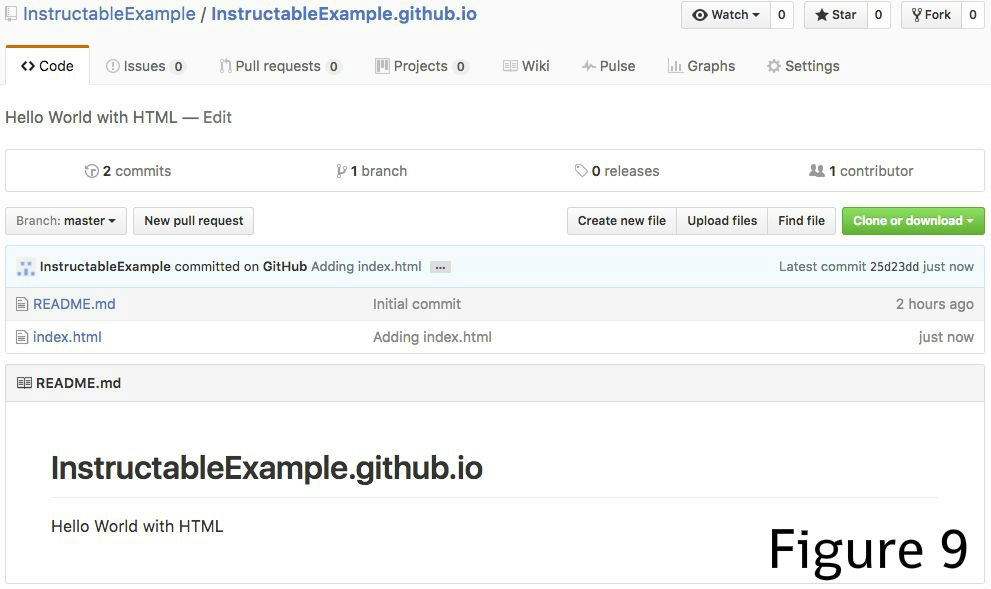The height and width of the screenshot is (589, 991).
Task: Click the Upload files button
Action: (722, 221)
